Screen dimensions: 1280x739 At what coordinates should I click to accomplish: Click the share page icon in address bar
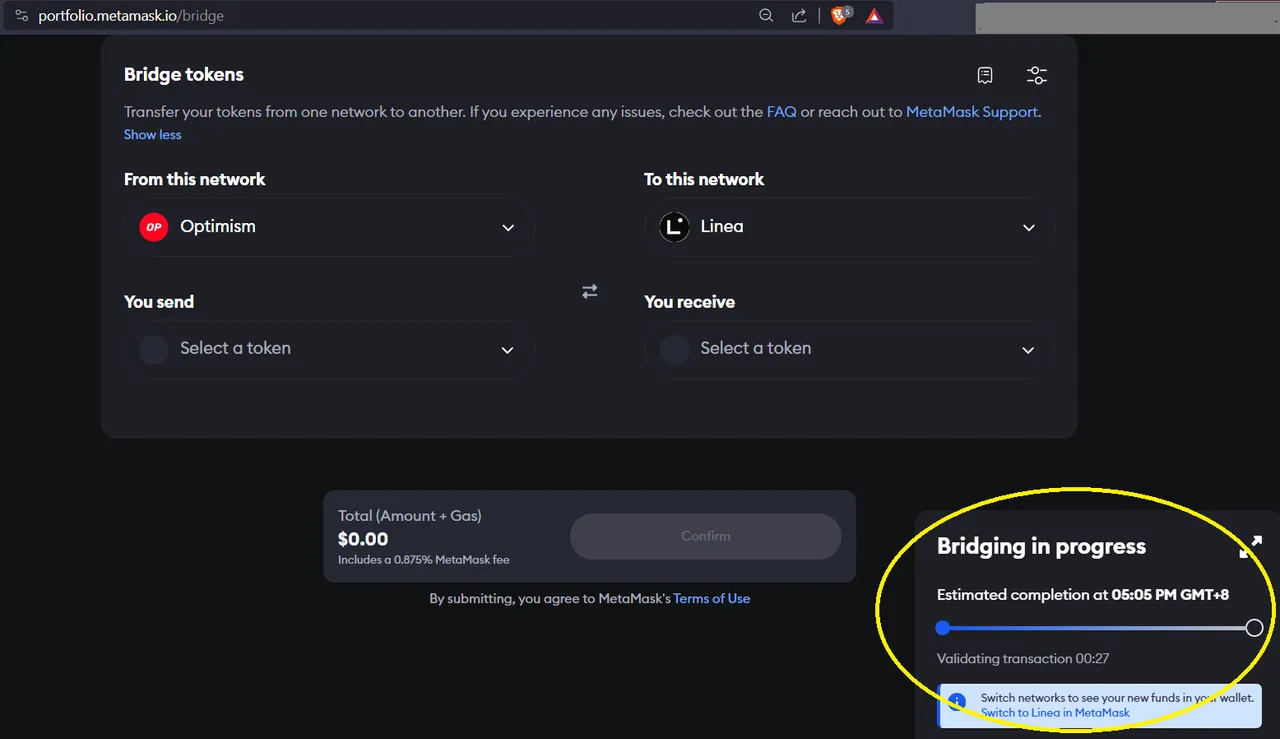click(799, 16)
